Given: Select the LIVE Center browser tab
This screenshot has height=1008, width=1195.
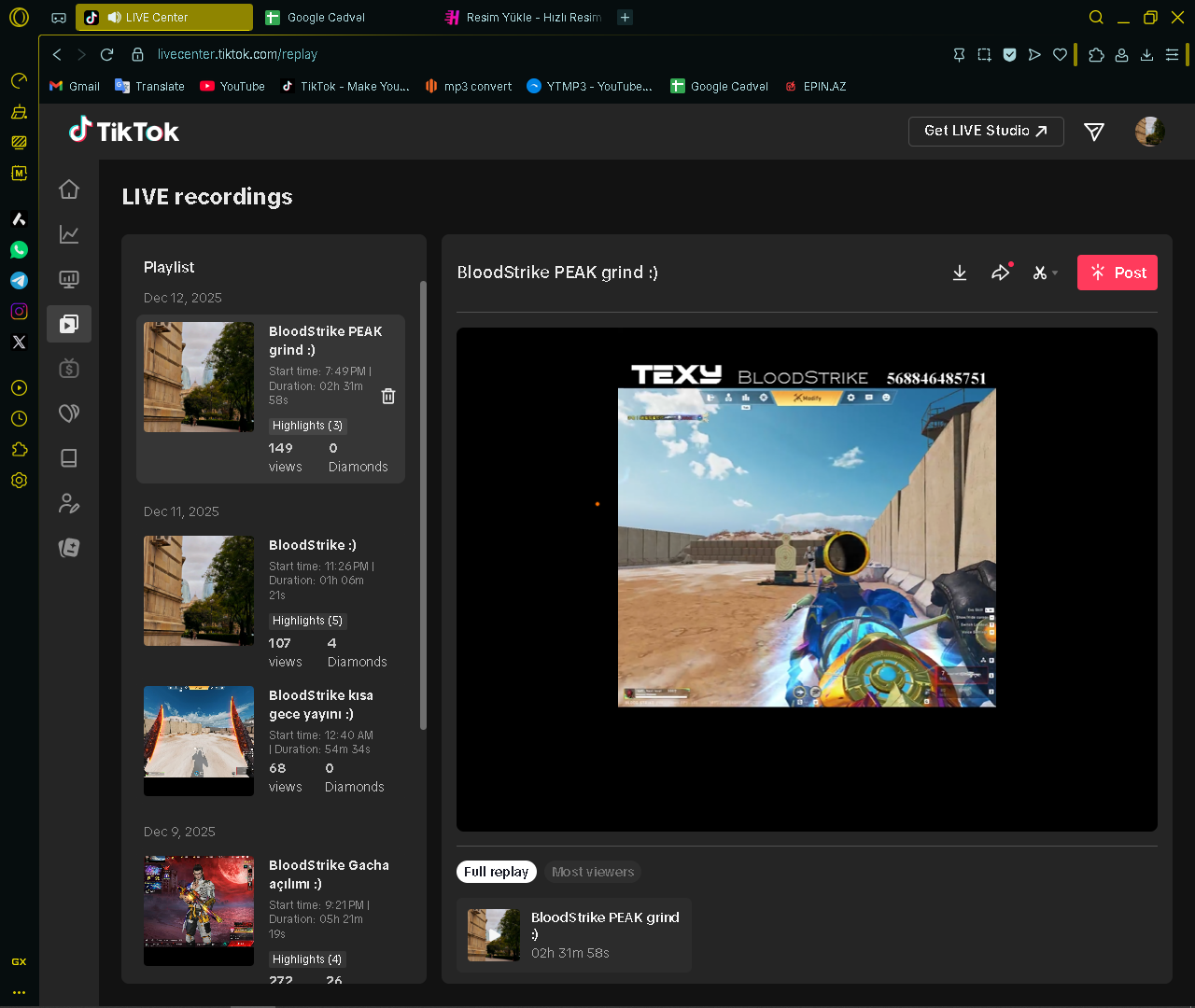Looking at the screenshot, I should (x=164, y=18).
